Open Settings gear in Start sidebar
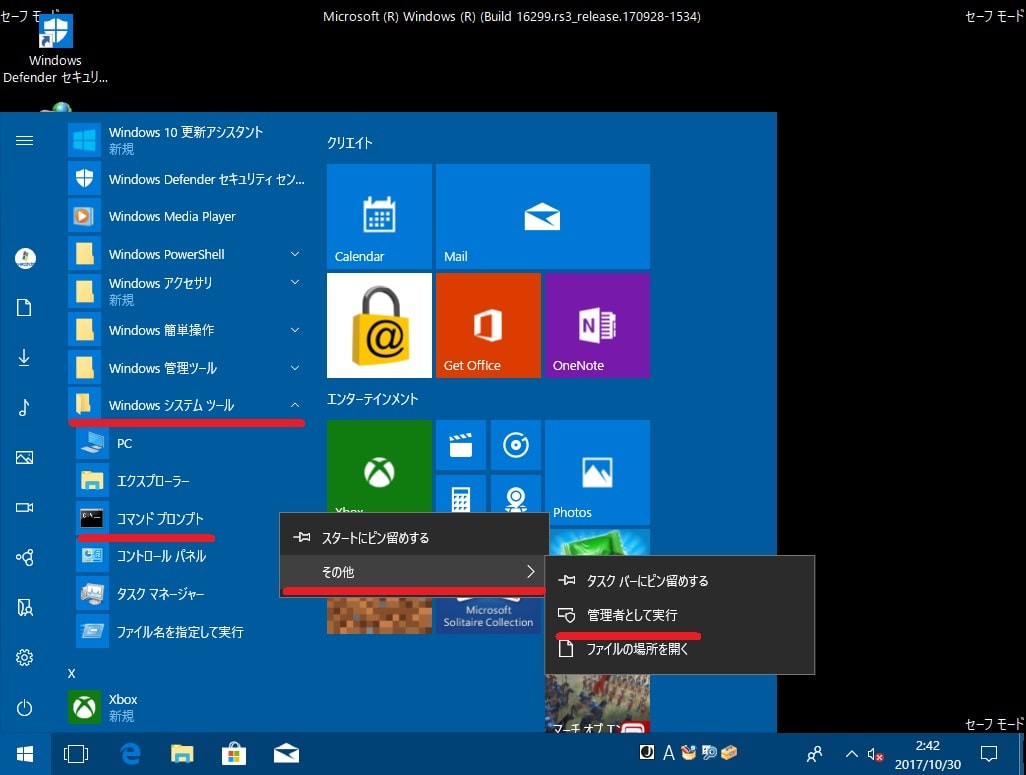The image size is (1026, 775). point(24,657)
